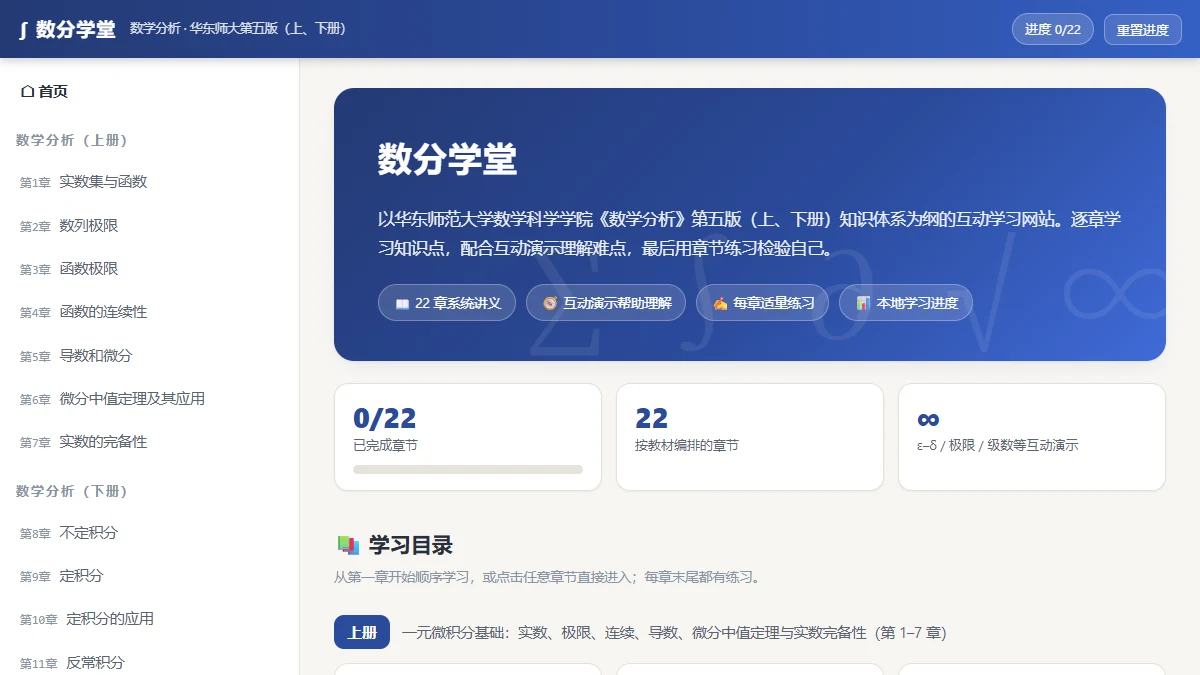Open chapter 第1章 实数集与函数

click(x=150, y=182)
